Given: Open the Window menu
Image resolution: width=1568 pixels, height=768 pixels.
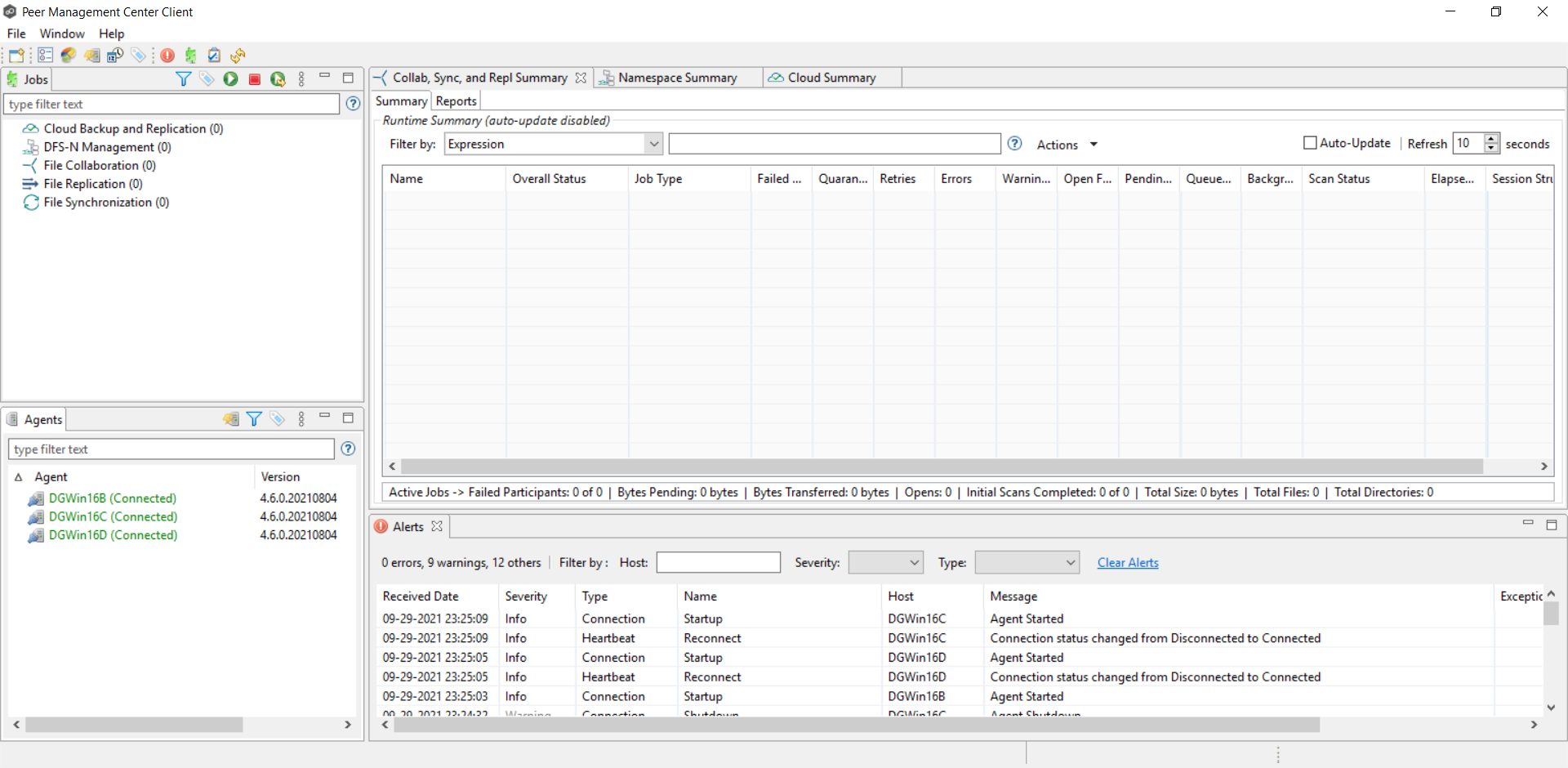Looking at the screenshot, I should pos(62,33).
